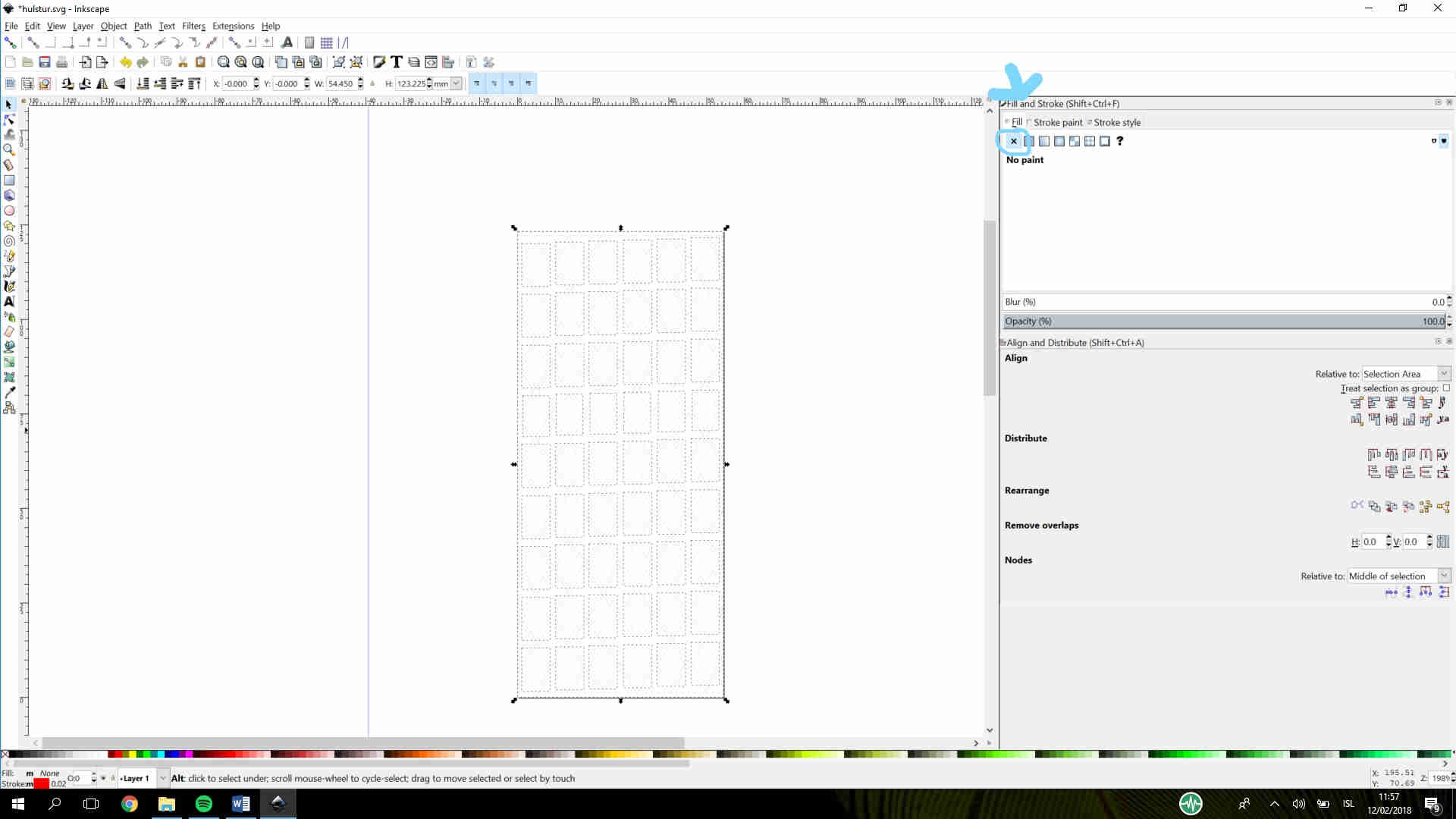Expand the Align and Distribute panel
The width and height of the screenshot is (1456, 819).
coord(1003,342)
